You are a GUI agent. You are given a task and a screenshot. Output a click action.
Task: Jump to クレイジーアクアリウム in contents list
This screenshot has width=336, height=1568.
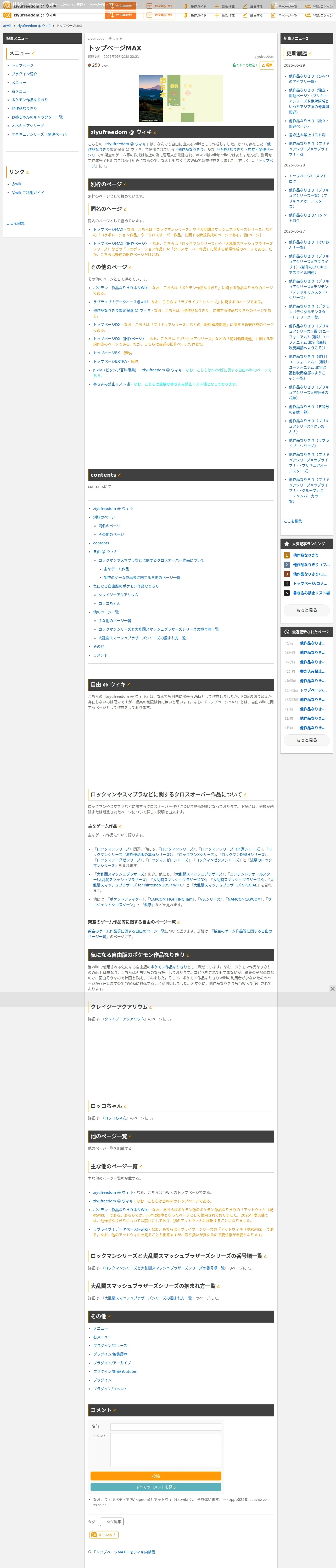point(118,595)
